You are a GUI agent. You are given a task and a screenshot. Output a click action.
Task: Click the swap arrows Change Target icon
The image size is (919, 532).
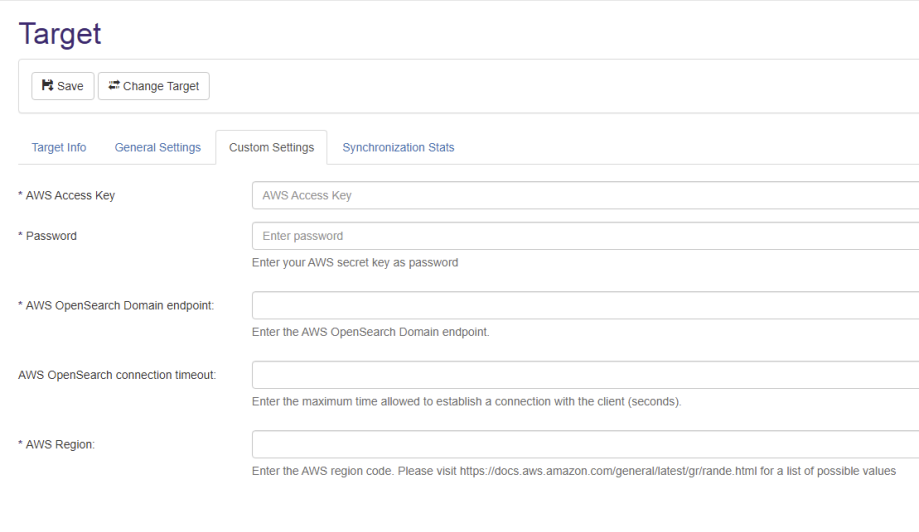coord(114,86)
